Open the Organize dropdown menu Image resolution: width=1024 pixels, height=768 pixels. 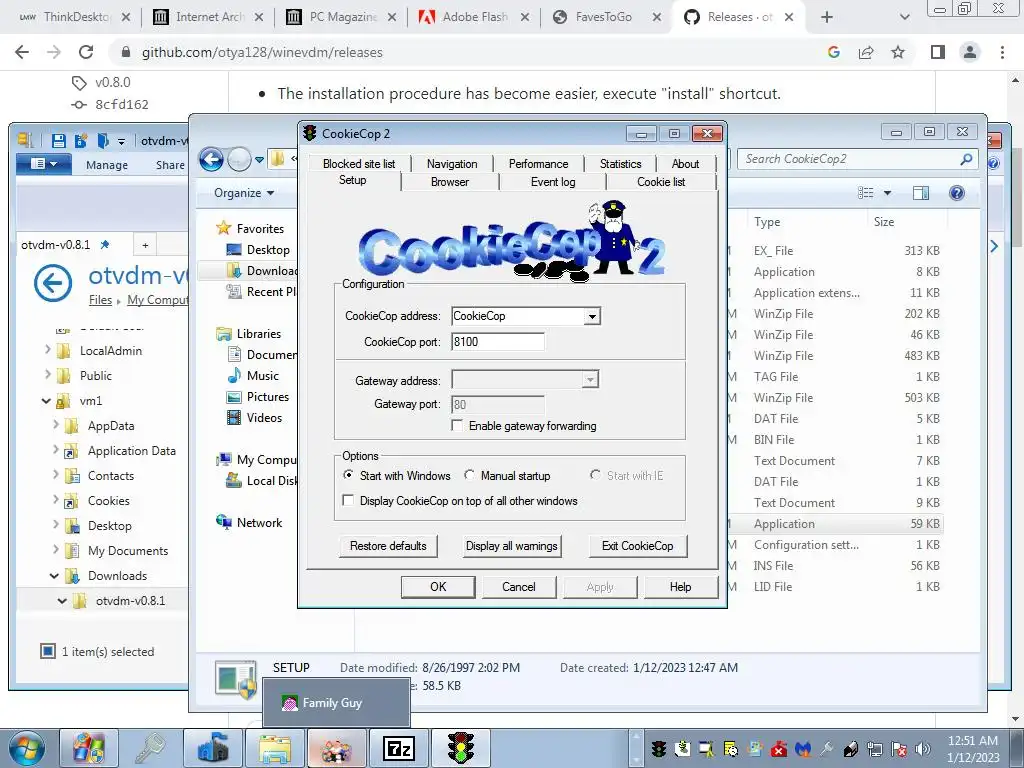[244, 193]
